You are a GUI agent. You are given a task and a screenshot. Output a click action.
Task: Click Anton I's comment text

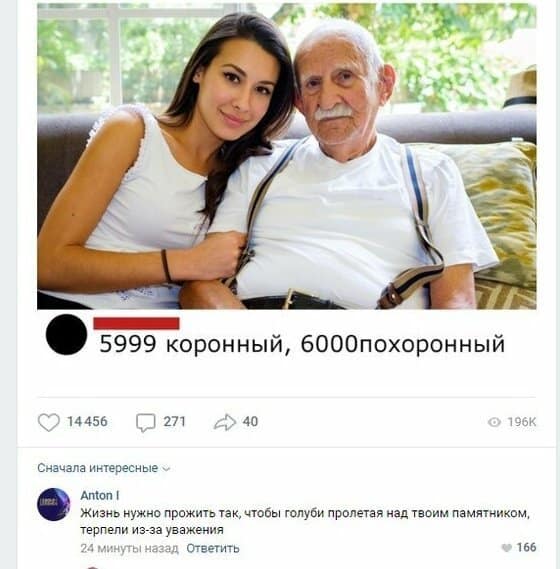305,521
